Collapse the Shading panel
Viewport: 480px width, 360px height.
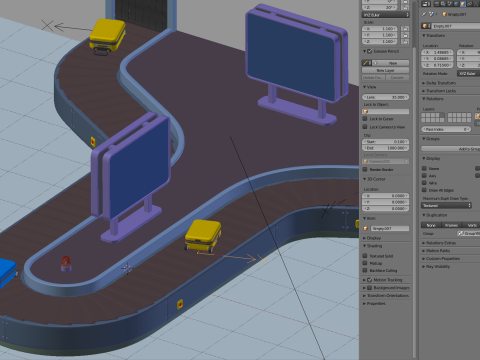pos(365,246)
